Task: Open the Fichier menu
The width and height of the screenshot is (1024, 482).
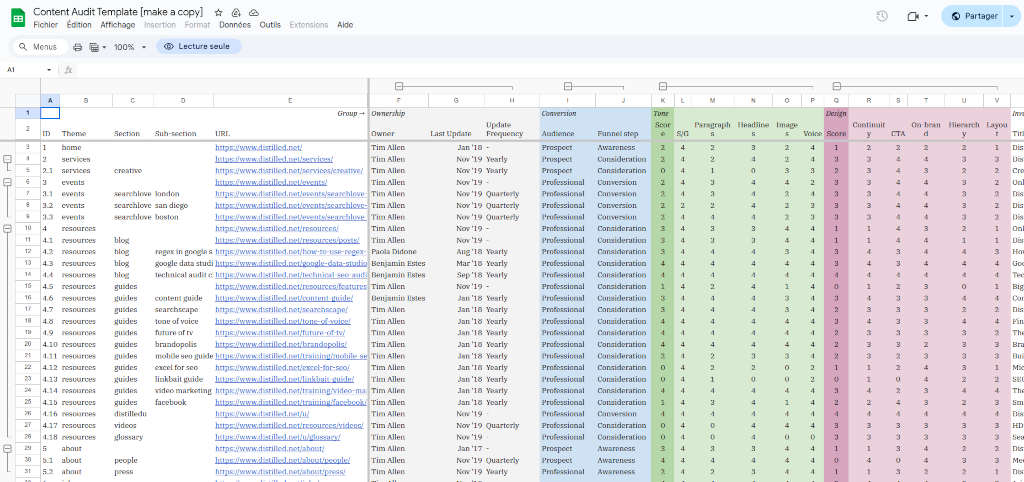Action: click(x=45, y=24)
